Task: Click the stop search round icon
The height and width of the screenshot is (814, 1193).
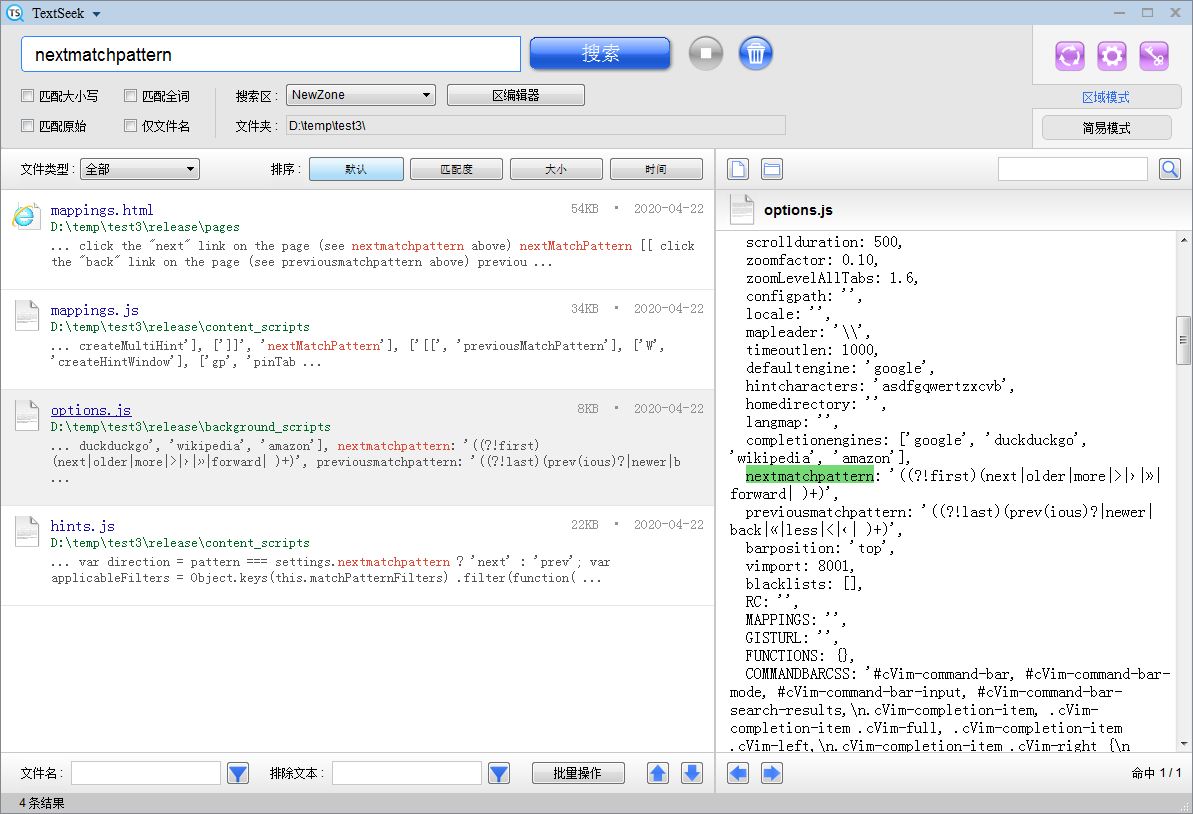Action: click(x=705, y=53)
